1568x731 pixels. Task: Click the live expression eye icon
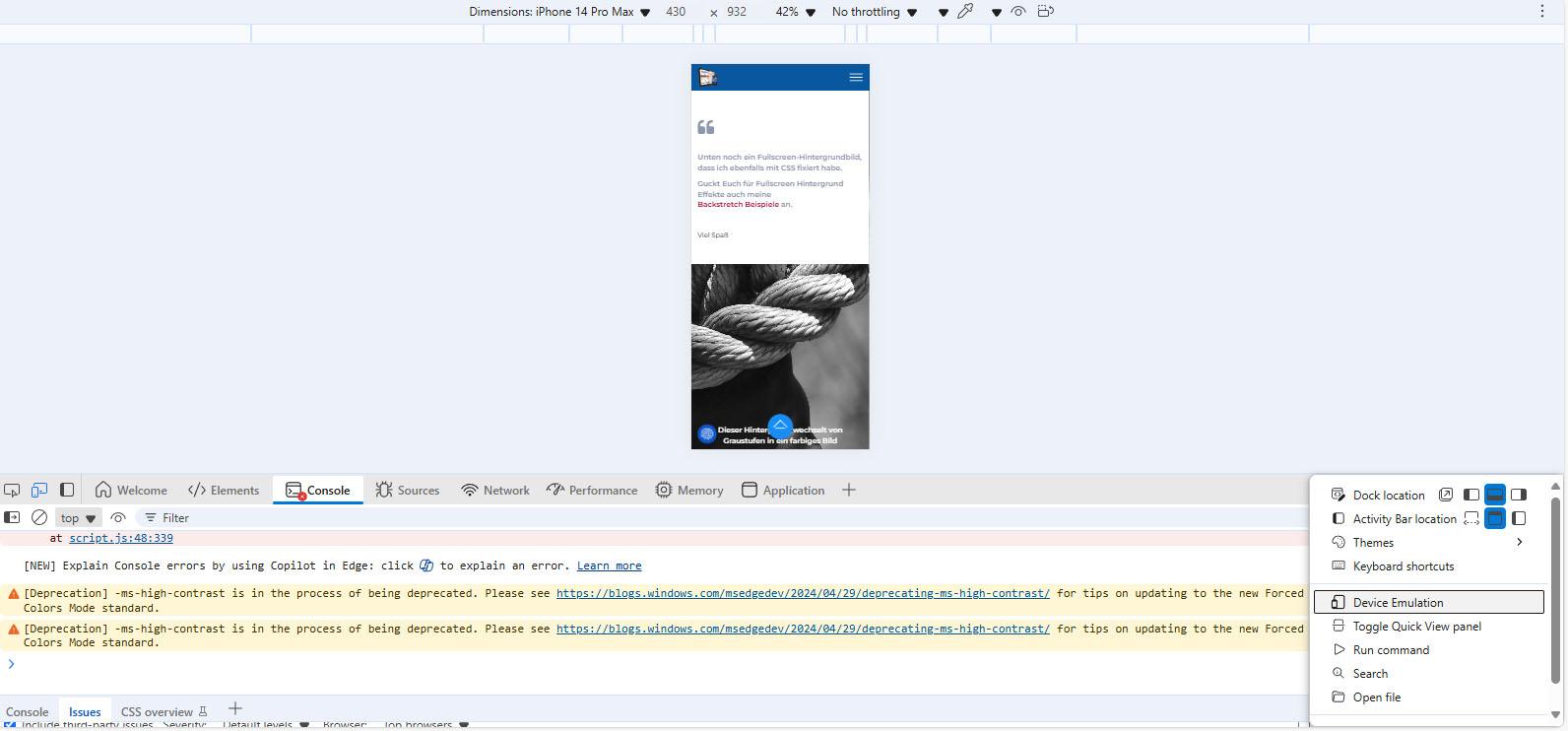118,518
